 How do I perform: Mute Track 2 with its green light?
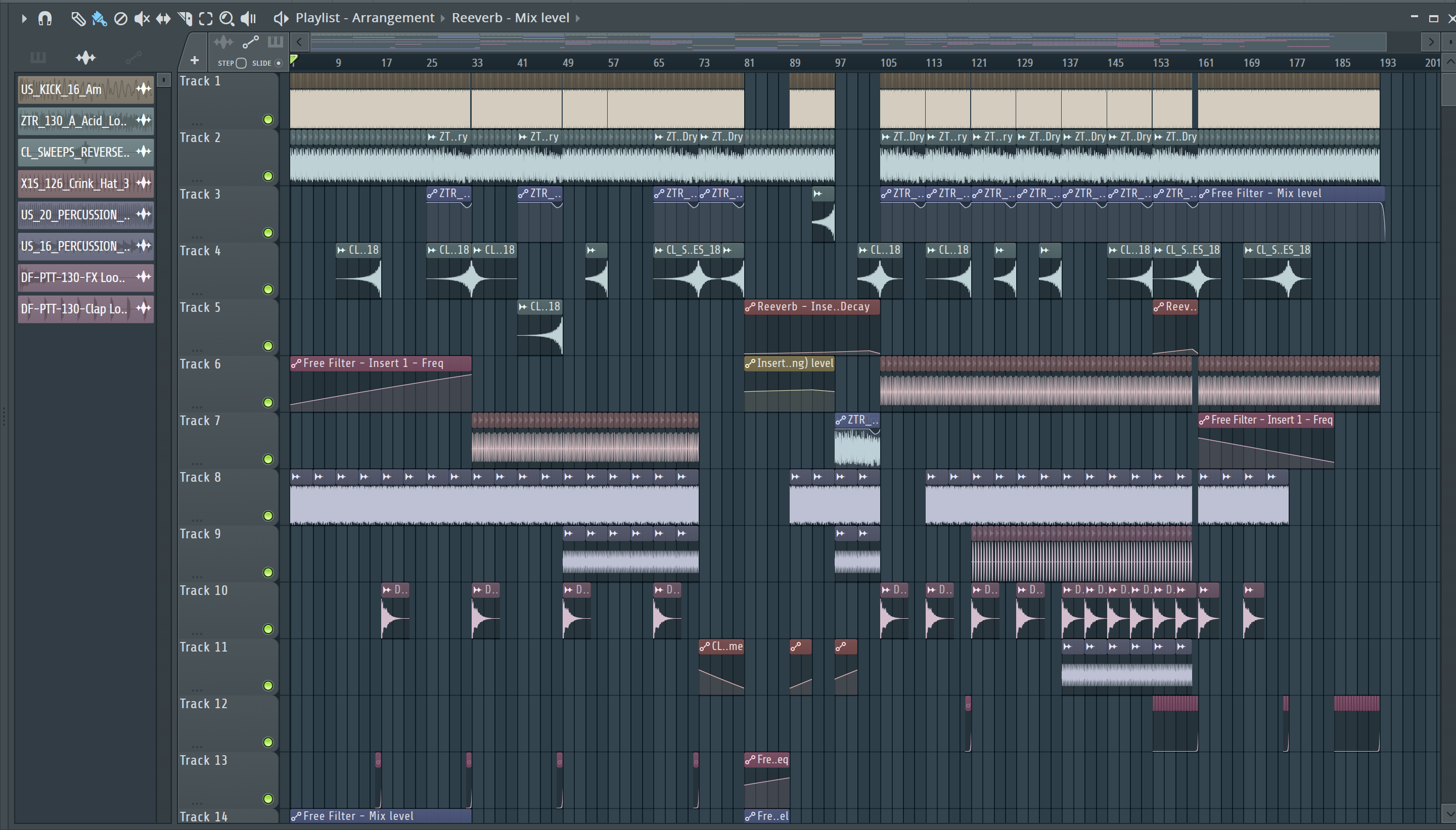tap(268, 175)
